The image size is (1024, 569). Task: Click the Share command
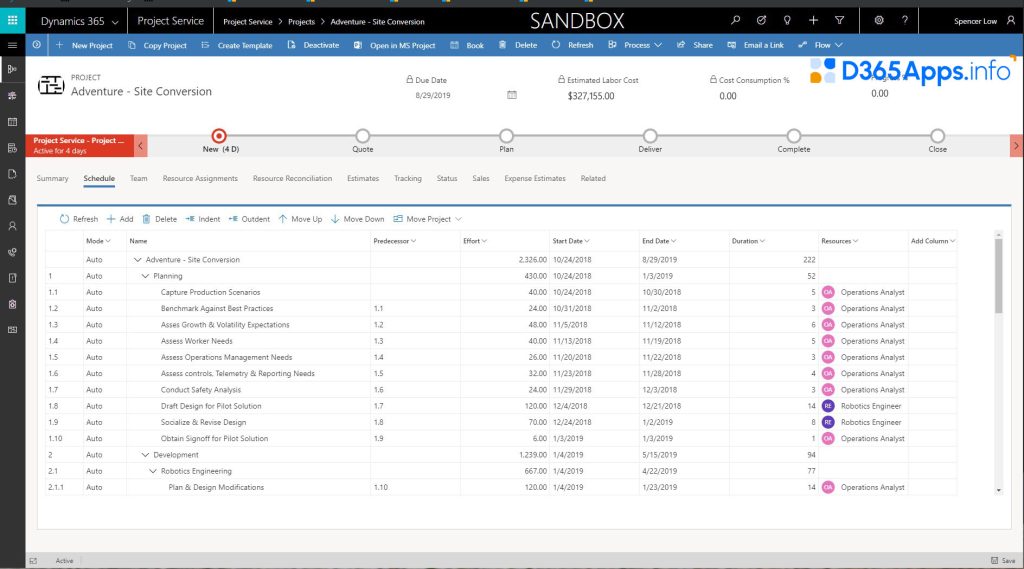point(695,45)
